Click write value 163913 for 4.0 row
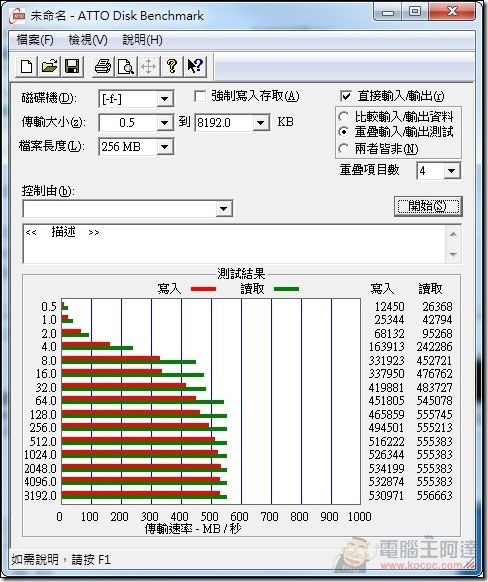488x582 pixels. coord(386,347)
